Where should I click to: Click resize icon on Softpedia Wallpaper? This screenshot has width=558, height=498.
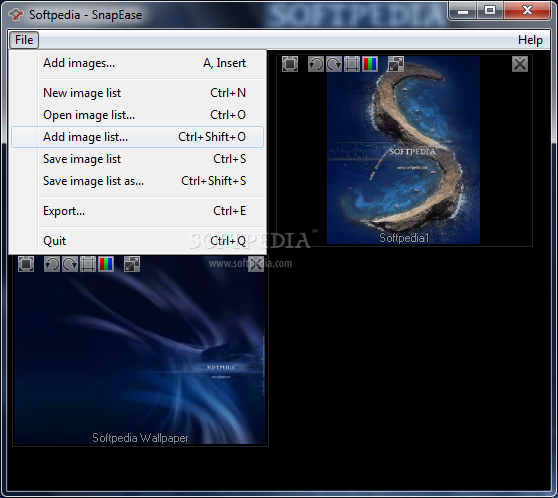tap(132, 264)
